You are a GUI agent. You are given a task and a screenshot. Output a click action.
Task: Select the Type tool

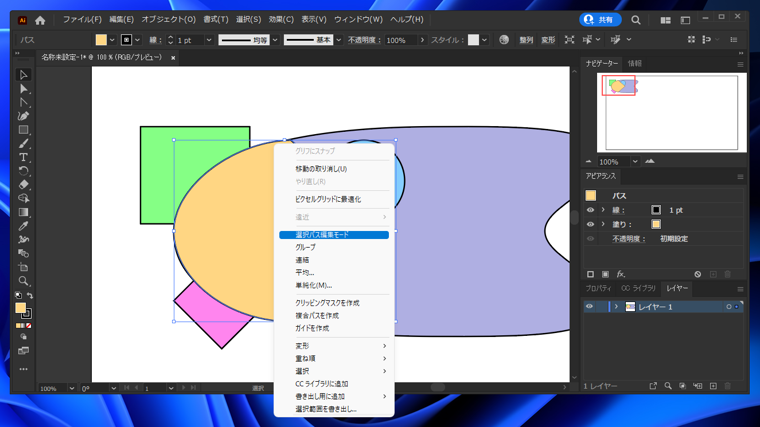pyautogui.click(x=23, y=157)
